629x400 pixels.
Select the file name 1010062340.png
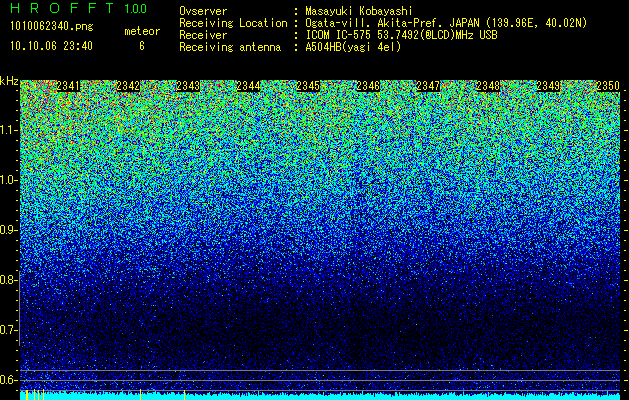tap(51, 27)
